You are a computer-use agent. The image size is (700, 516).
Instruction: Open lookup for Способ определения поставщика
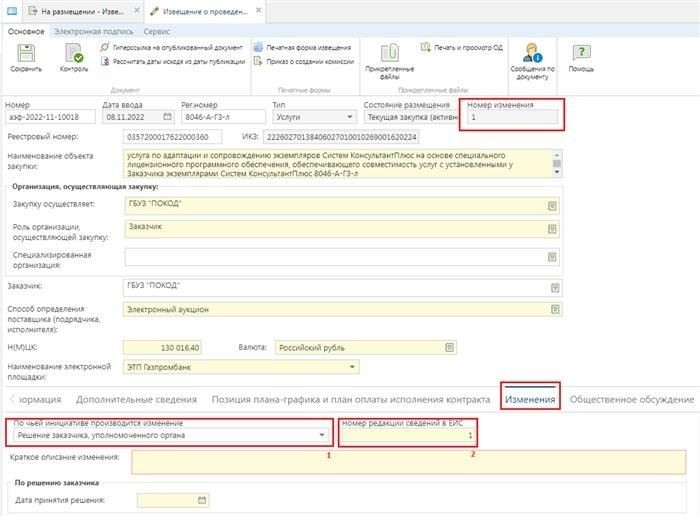(555, 309)
